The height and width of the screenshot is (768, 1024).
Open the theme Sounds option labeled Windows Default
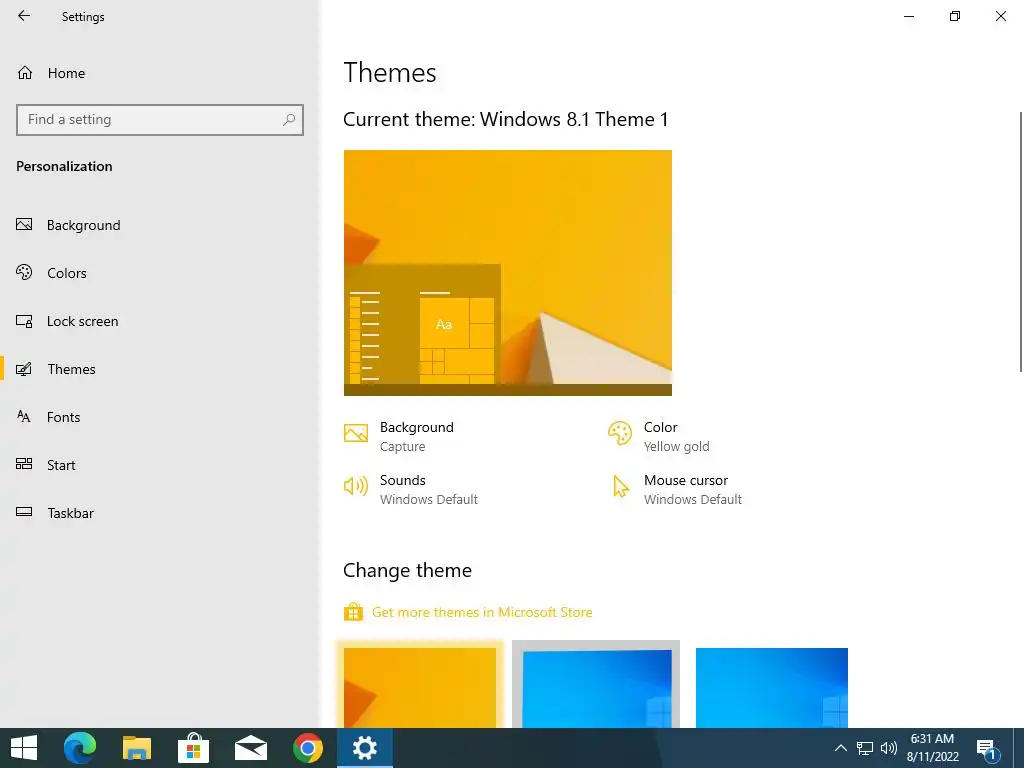click(x=411, y=489)
